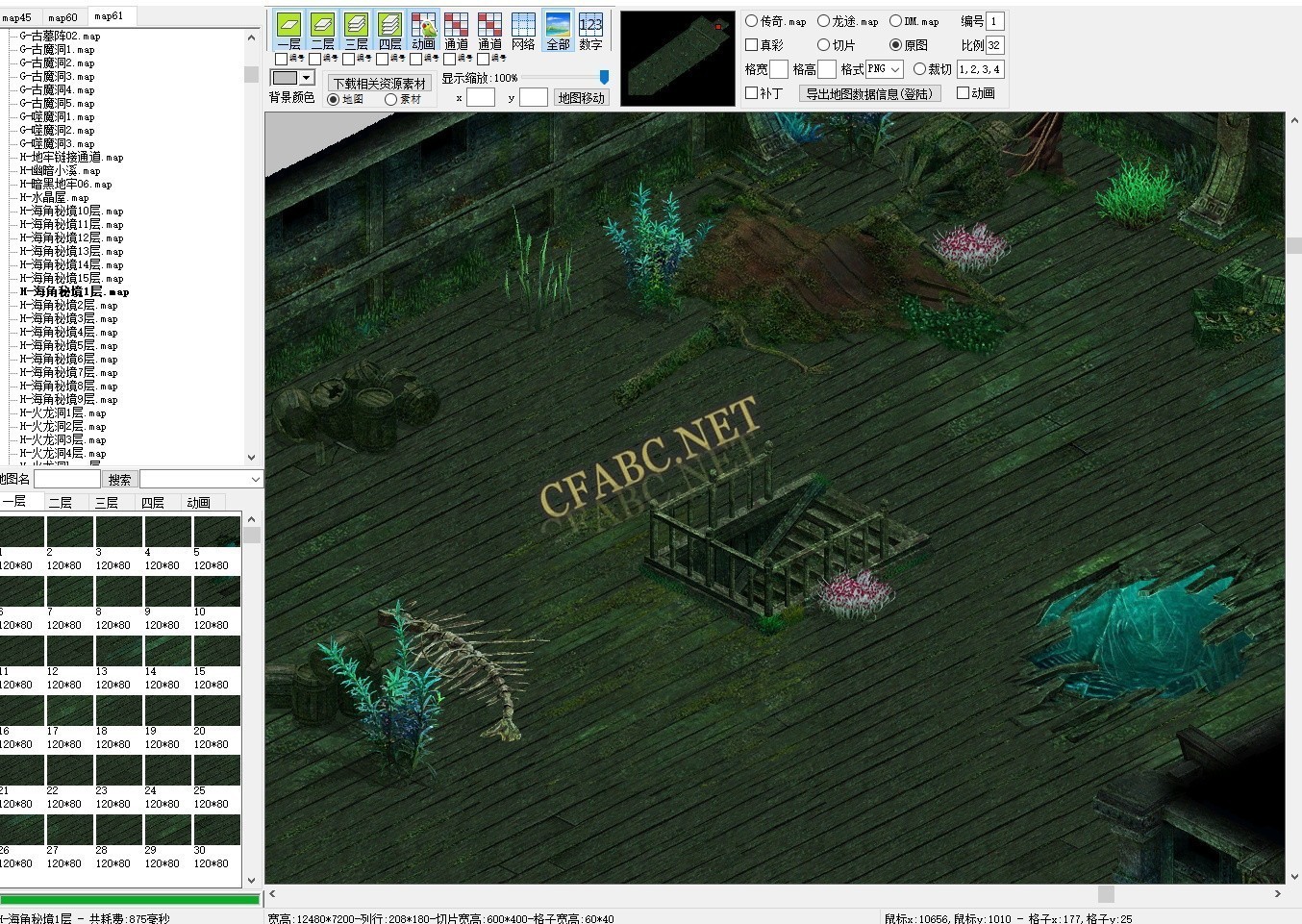Check 编号 box under 一层 icon
Screen dimensions: 1302x924
click(x=282, y=59)
